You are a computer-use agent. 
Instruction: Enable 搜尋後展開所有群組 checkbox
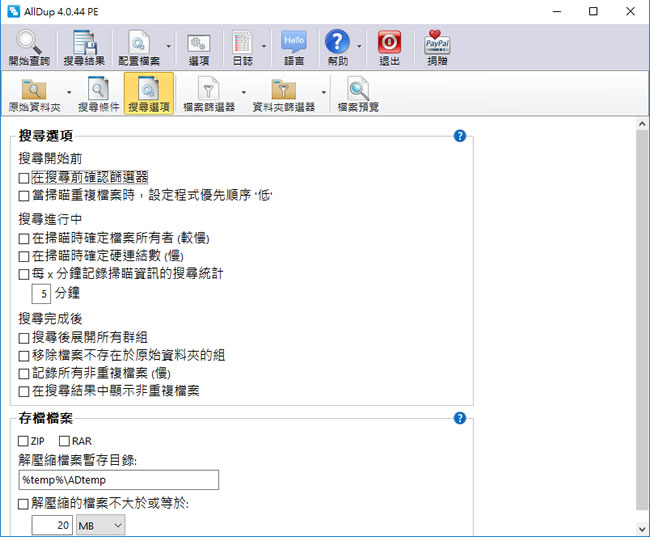(24, 338)
